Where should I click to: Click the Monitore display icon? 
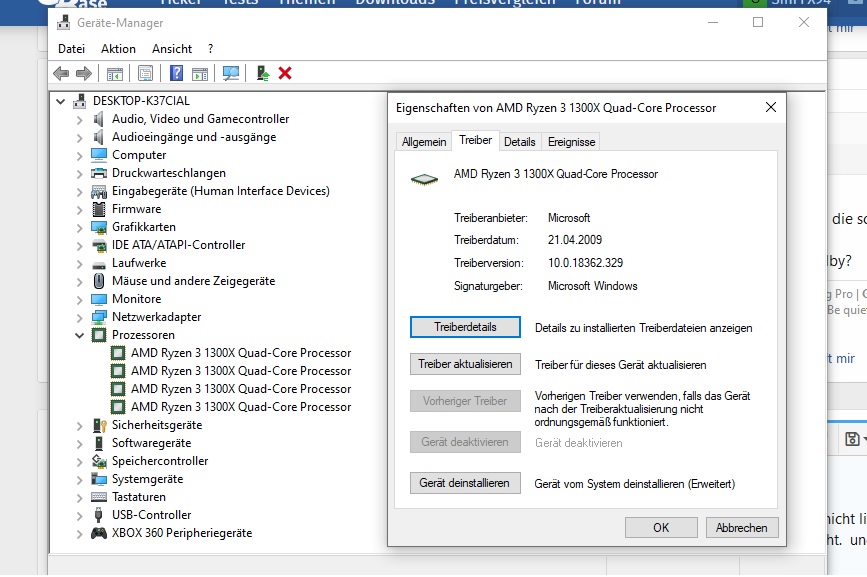pyautogui.click(x=99, y=299)
